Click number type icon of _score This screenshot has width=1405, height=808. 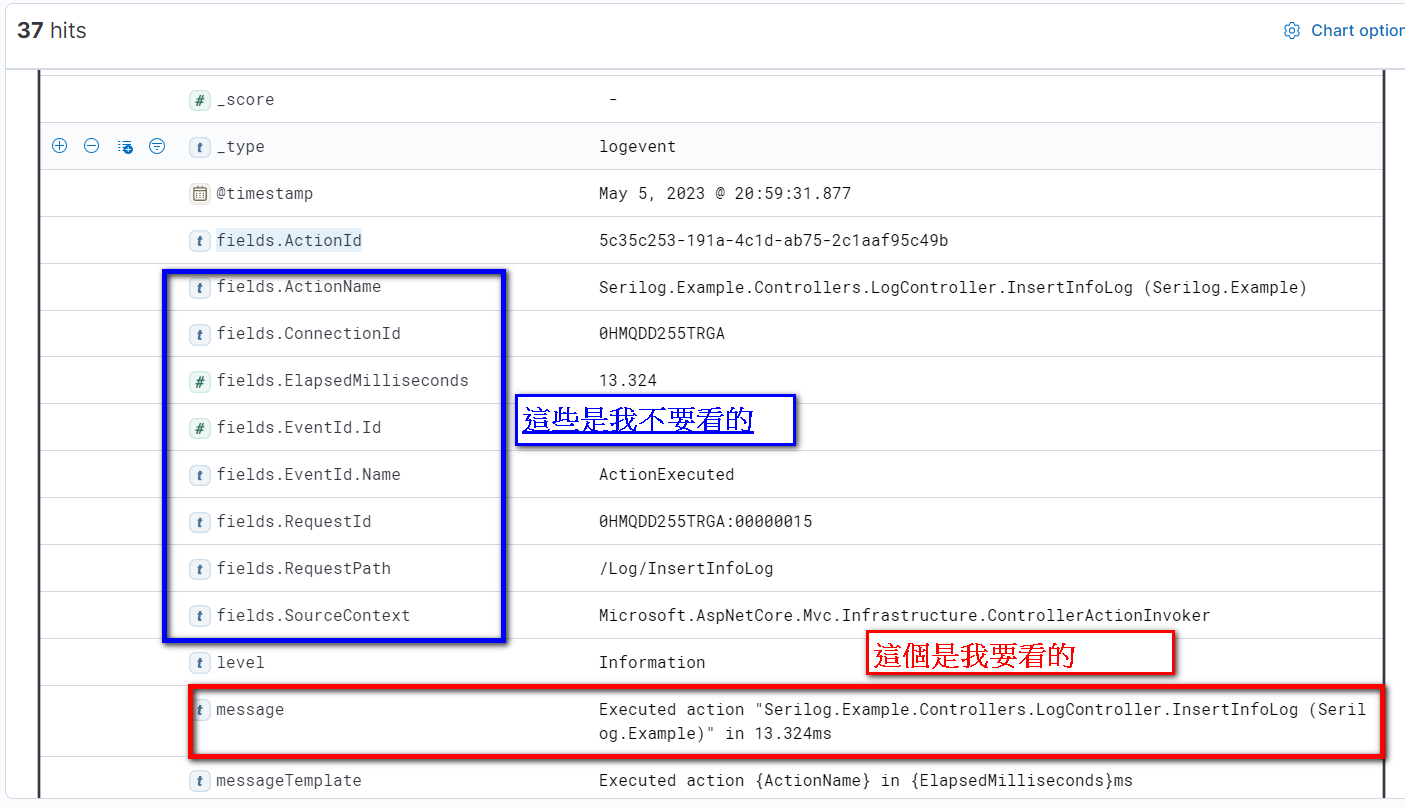point(200,100)
